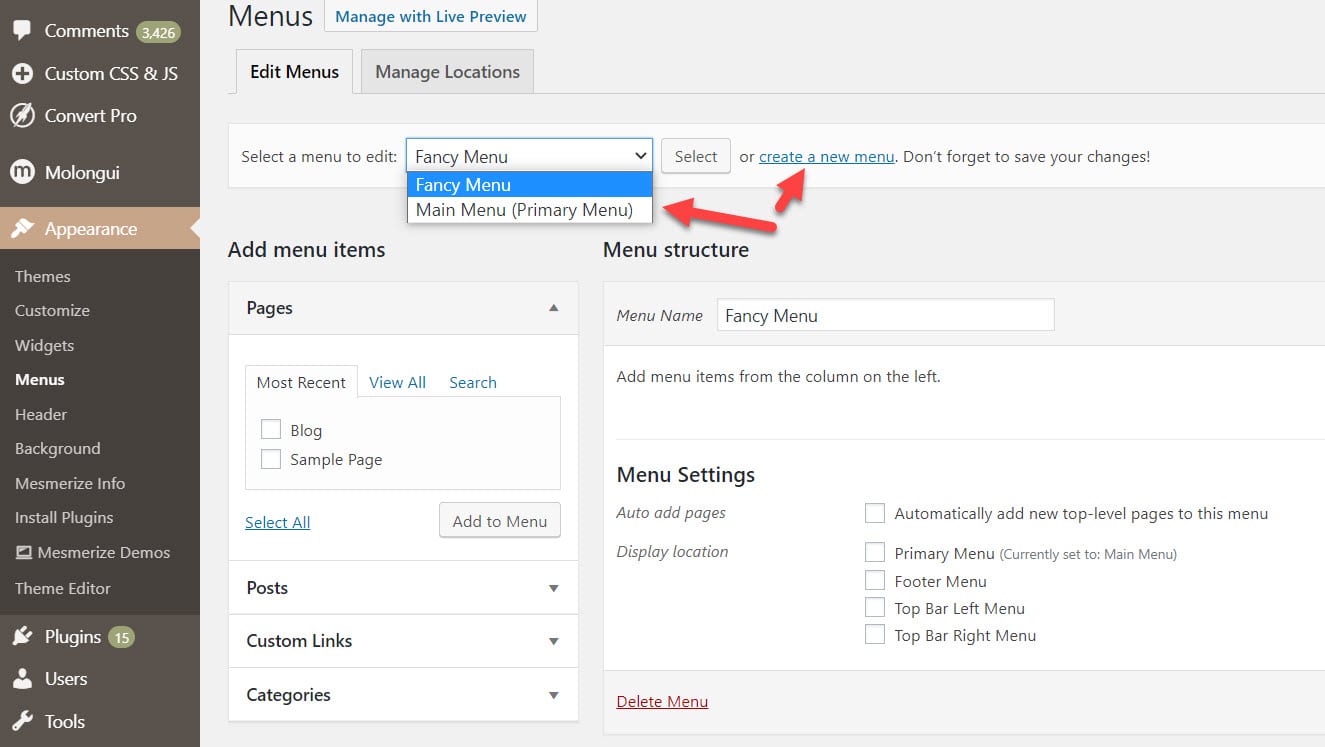Open the View All pages tab
The image size is (1325, 747).
point(397,382)
